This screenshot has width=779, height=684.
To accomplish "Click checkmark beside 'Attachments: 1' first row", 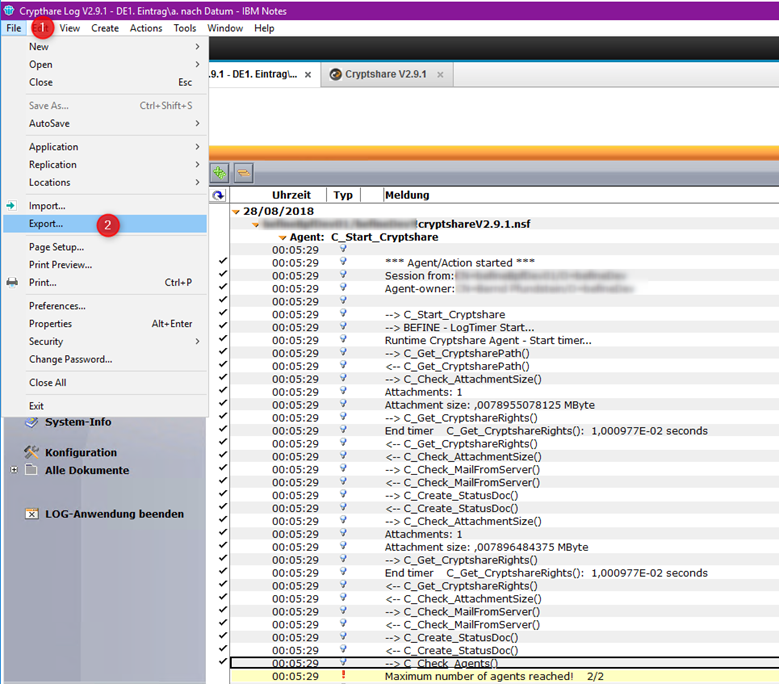I will [222, 392].
